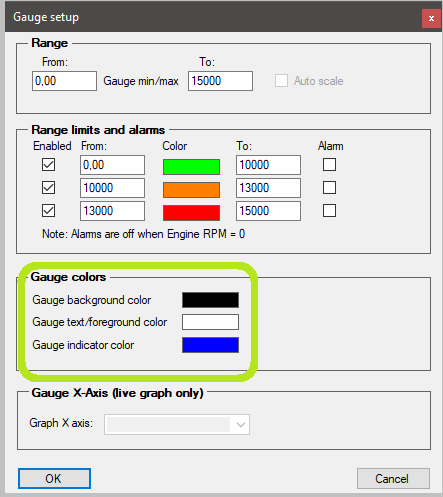This screenshot has height=497, width=443.
Task: Click the Cancel button
Action: pos(393,479)
